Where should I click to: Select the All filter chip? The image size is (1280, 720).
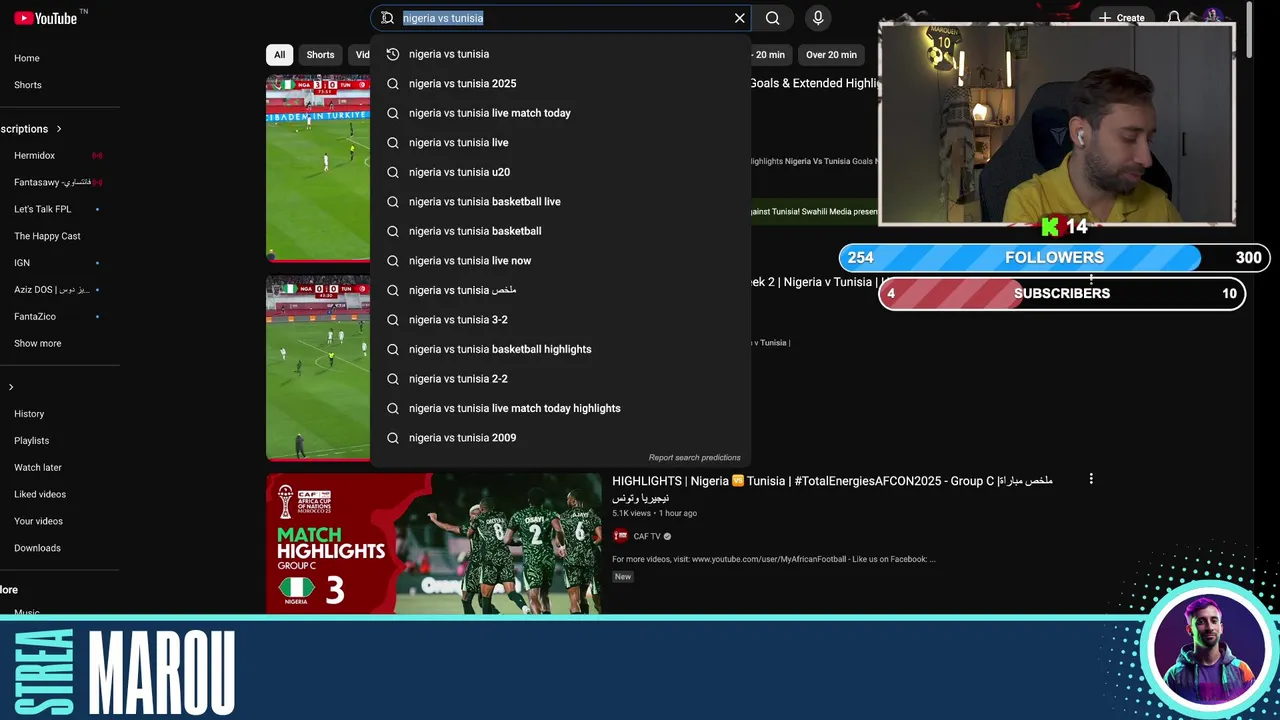tap(279, 55)
